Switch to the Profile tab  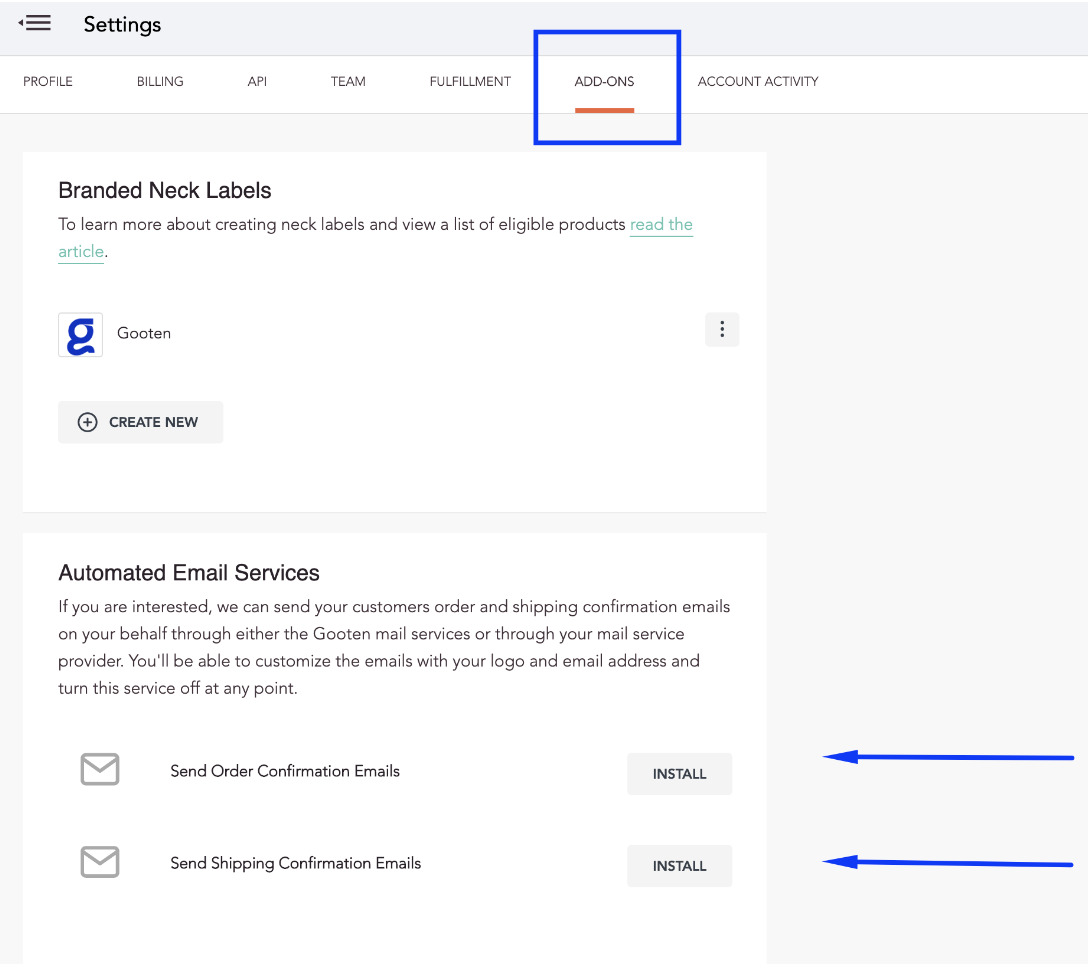point(48,81)
